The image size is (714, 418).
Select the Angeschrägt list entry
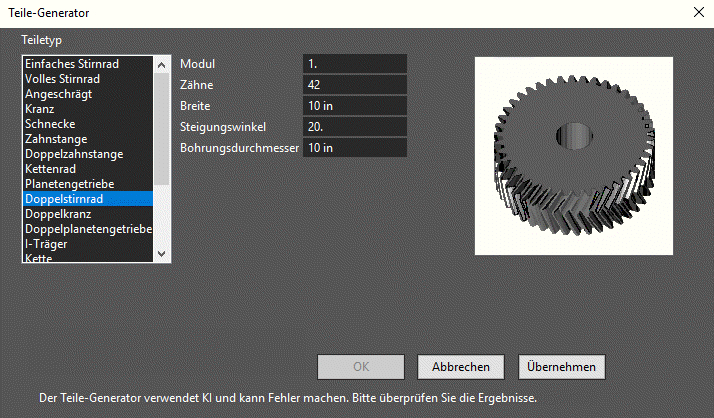click(88, 94)
